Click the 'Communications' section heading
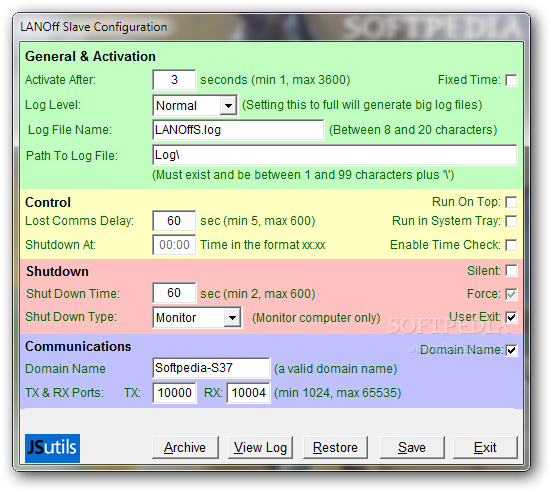The width and height of the screenshot is (551, 492). pos(78,347)
